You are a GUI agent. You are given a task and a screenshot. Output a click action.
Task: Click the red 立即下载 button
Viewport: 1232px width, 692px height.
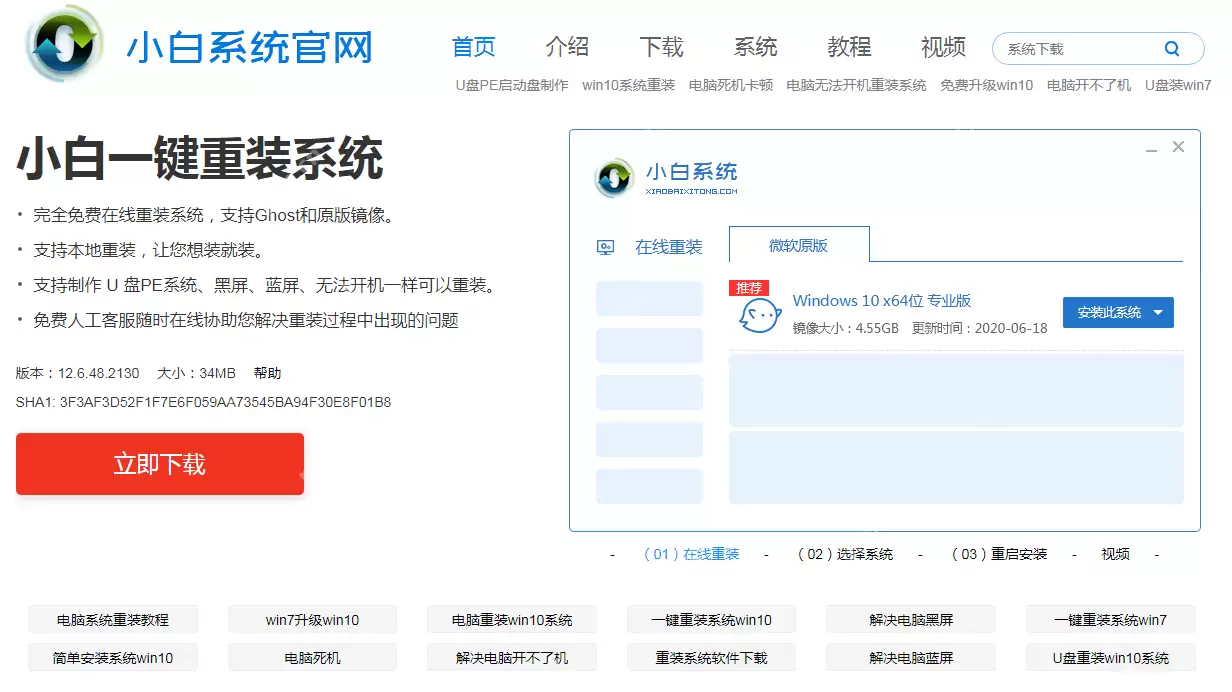(159, 463)
